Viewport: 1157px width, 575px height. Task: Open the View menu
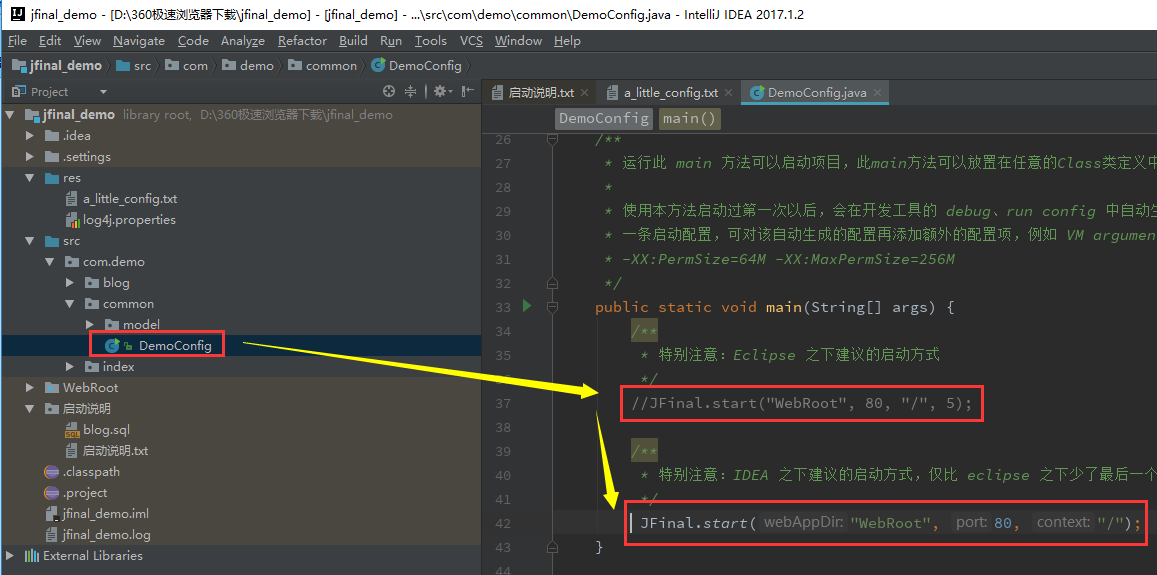coord(88,41)
